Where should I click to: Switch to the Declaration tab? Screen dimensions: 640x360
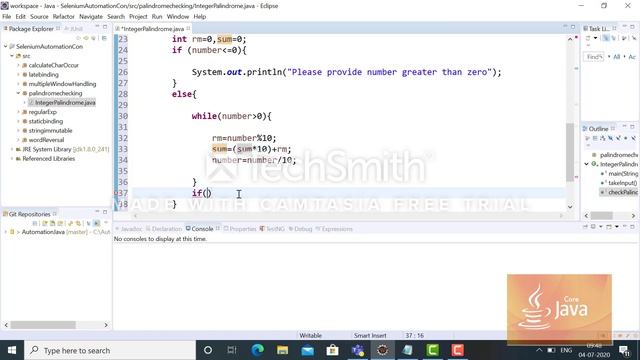164,229
